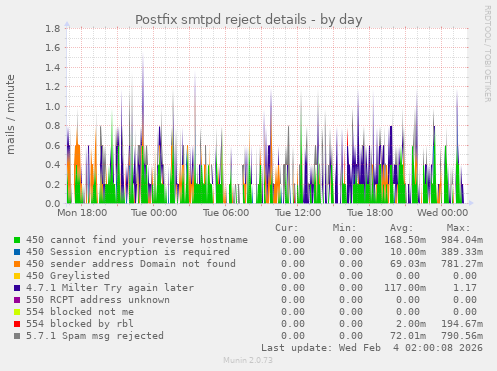The width and height of the screenshot is (497, 371).
Task: Click the lime blocked not me swatch
Action: coord(17,312)
